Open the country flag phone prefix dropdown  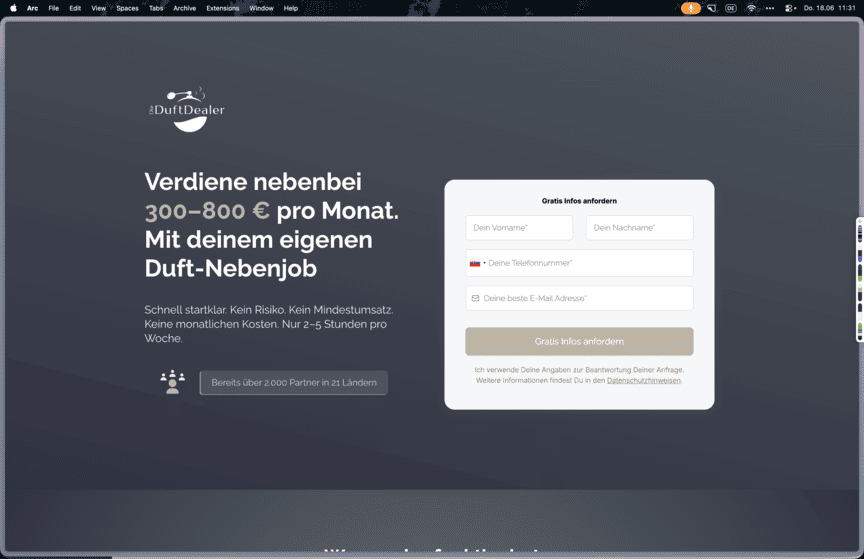477,264
